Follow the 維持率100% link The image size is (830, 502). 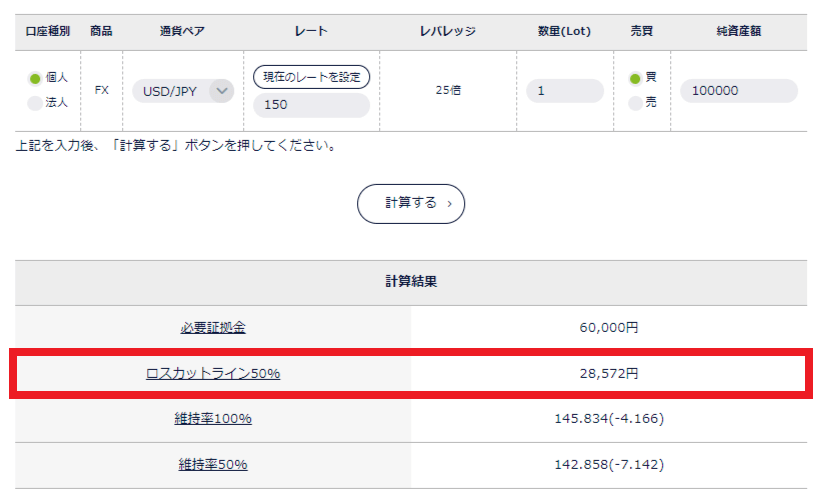point(213,418)
